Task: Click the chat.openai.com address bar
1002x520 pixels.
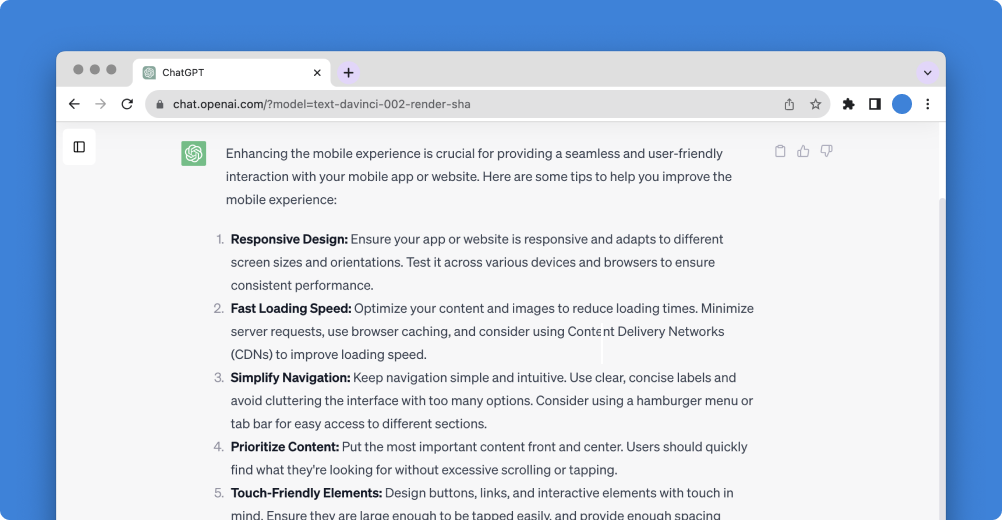Action: point(450,104)
